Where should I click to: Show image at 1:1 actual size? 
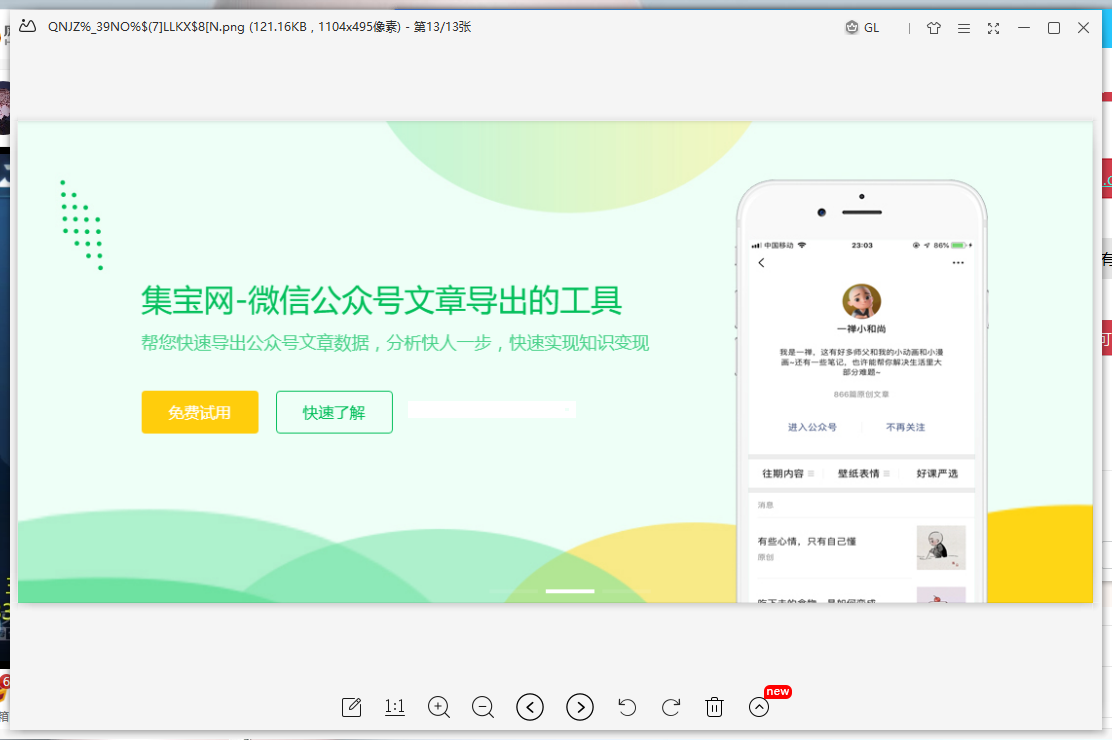tap(394, 707)
